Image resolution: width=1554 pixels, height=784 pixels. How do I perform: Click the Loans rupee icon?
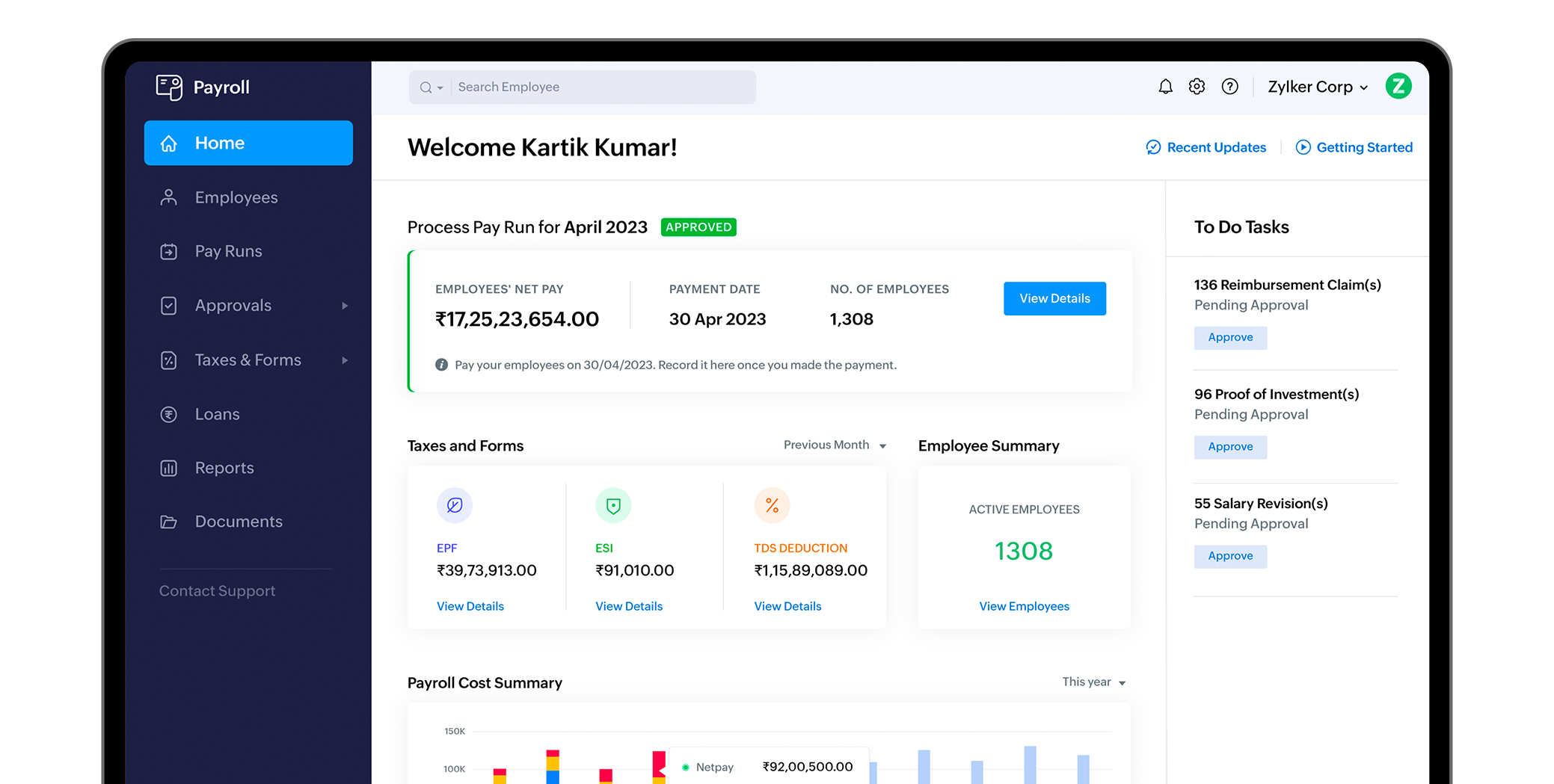[x=168, y=413]
